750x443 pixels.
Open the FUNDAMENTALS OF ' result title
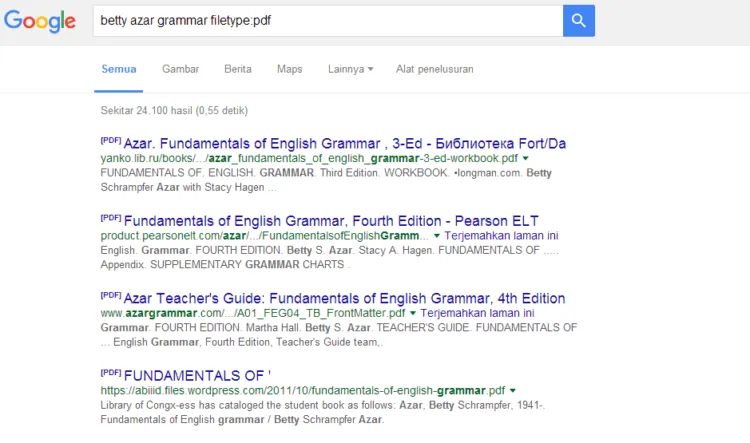pyautogui.click(x=197, y=376)
